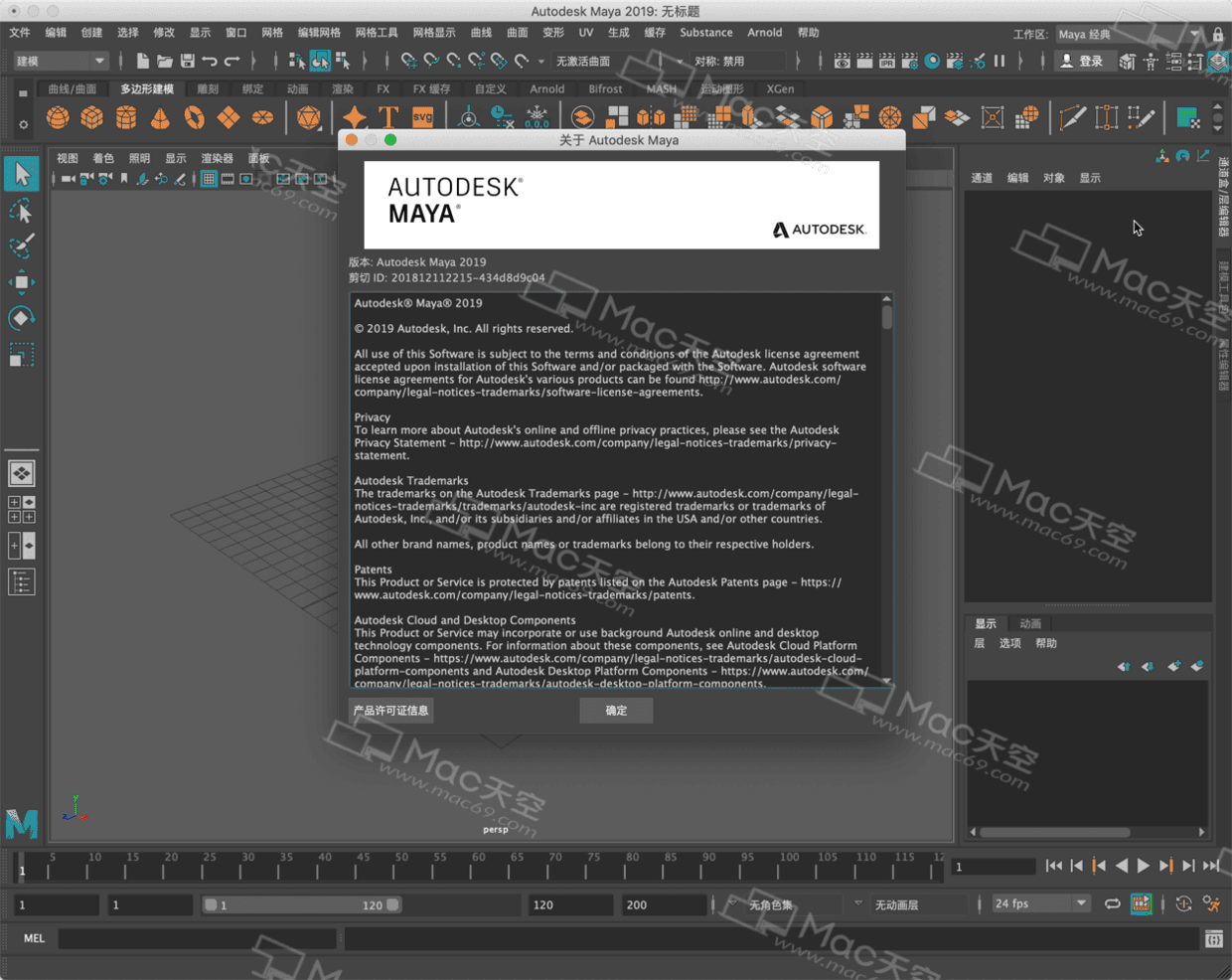Click the play forward button
The width and height of the screenshot is (1232, 980).
pos(1144,866)
